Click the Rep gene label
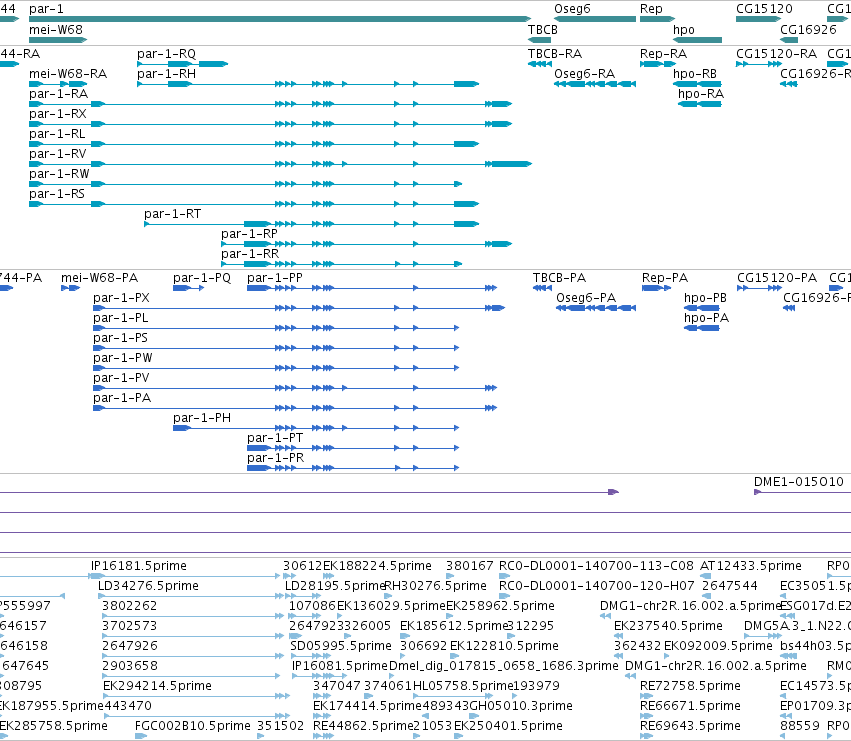The image size is (851, 741). (651, 9)
